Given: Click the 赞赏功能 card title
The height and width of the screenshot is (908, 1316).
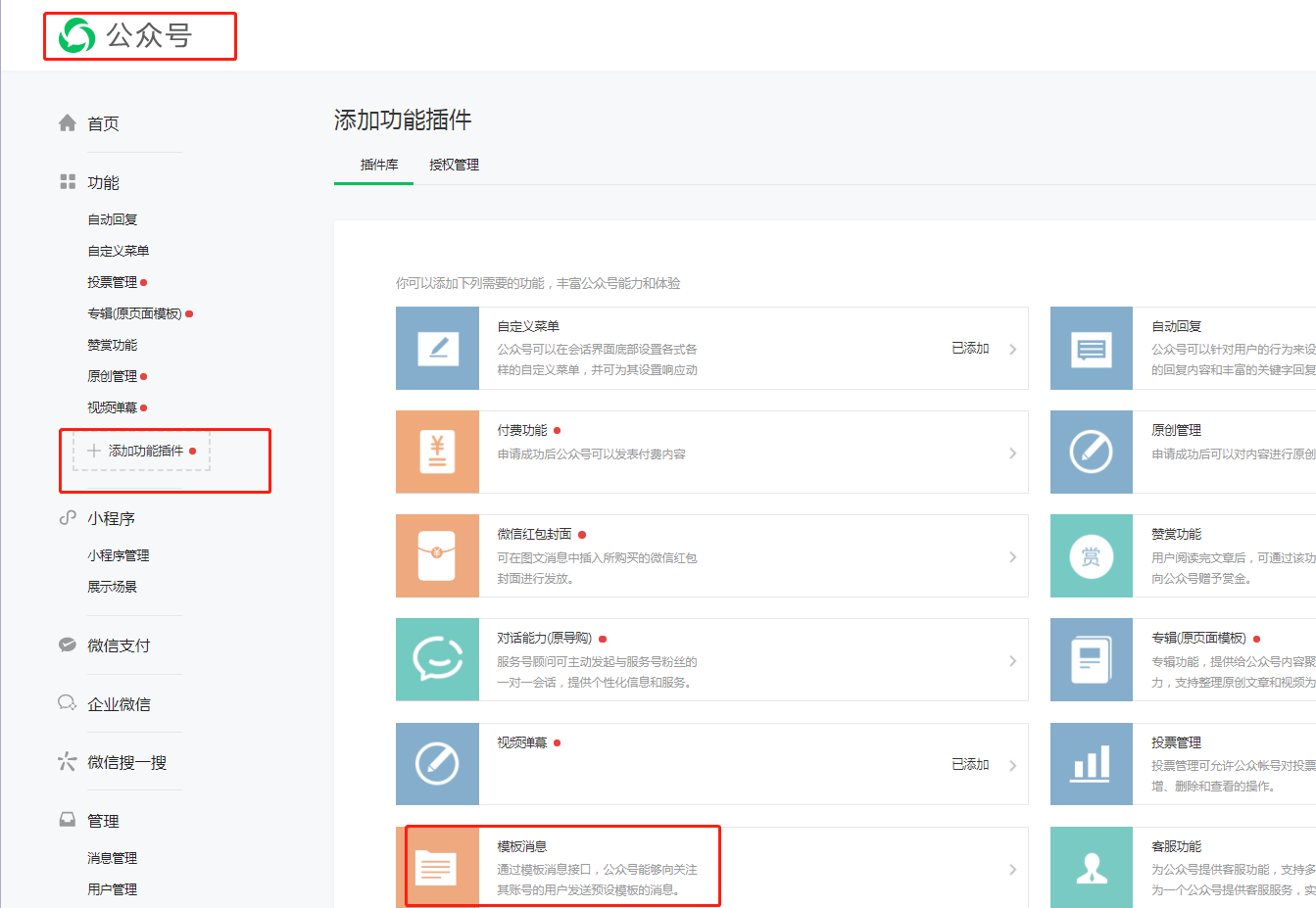Looking at the screenshot, I should [x=1177, y=534].
